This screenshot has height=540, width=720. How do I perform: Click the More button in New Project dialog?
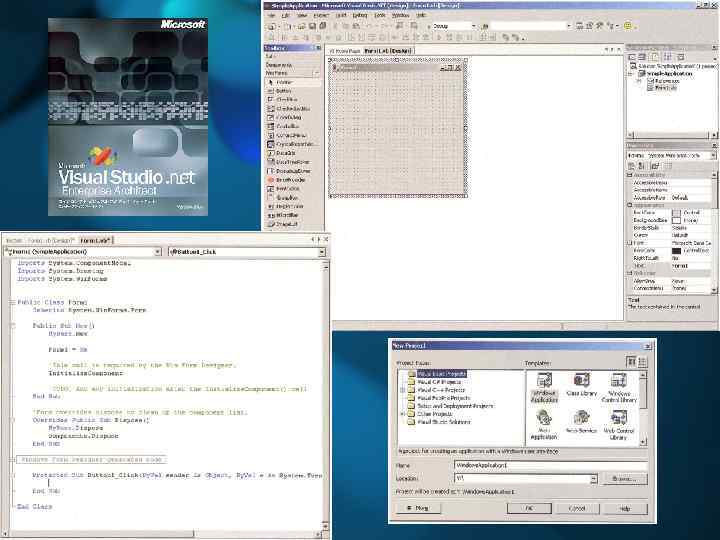tap(418, 508)
